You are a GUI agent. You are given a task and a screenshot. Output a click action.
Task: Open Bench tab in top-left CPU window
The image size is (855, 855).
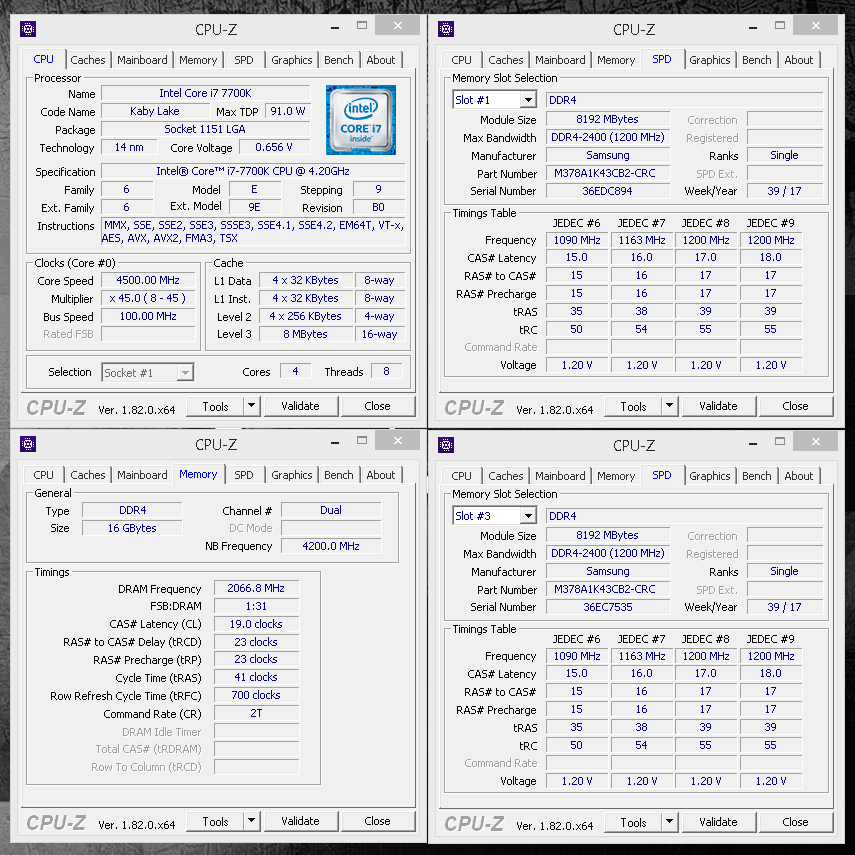[339, 60]
